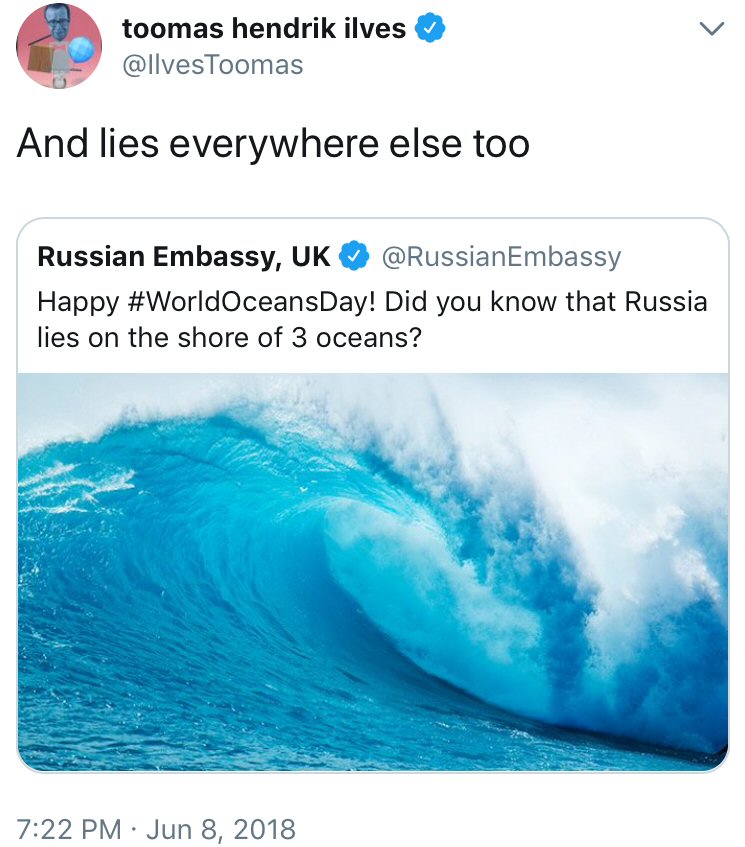The image size is (745, 847).
Task: Click the 7:22 PM timestamp
Action: pyautogui.click(x=70, y=828)
